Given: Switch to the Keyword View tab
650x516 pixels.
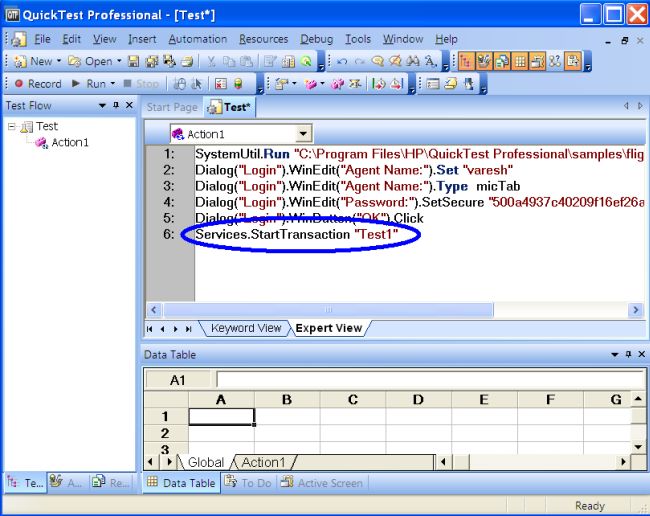Looking at the screenshot, I should pos(246,328).
